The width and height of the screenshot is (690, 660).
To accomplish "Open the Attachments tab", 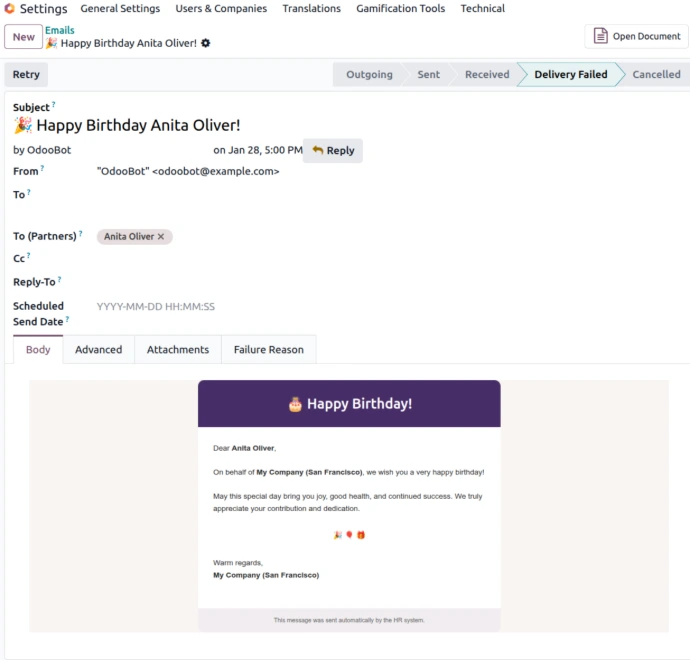I will pos(178,350).
